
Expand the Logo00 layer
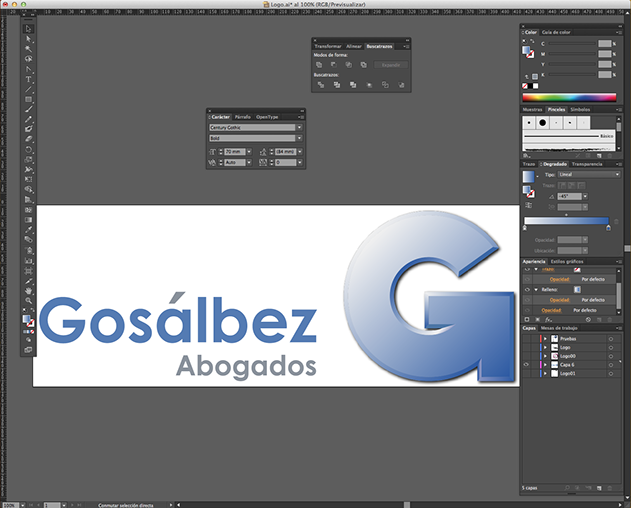coord(545,356)
